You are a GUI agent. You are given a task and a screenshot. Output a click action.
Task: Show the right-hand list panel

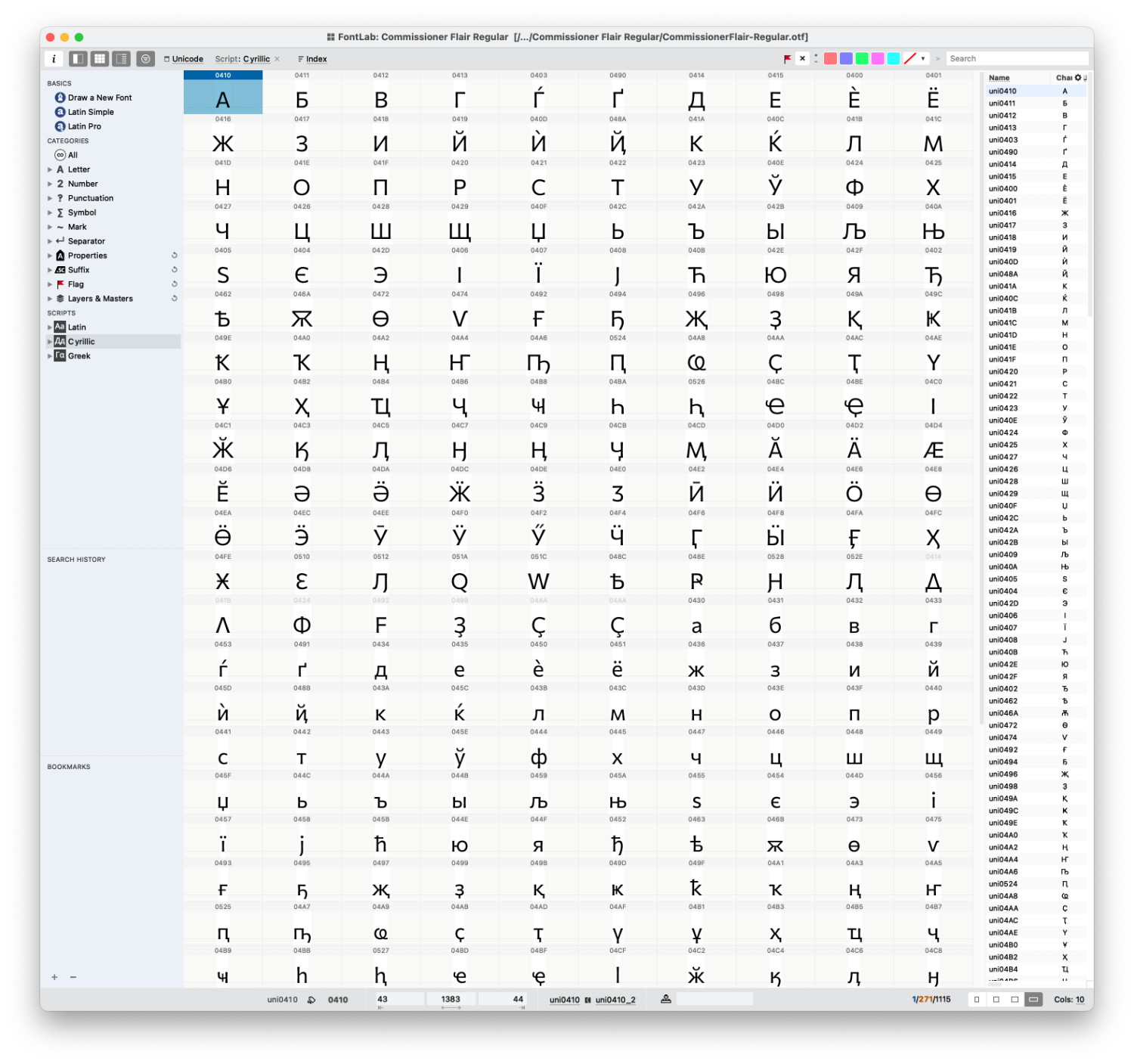pyautogui.click(x=122, y=58)
